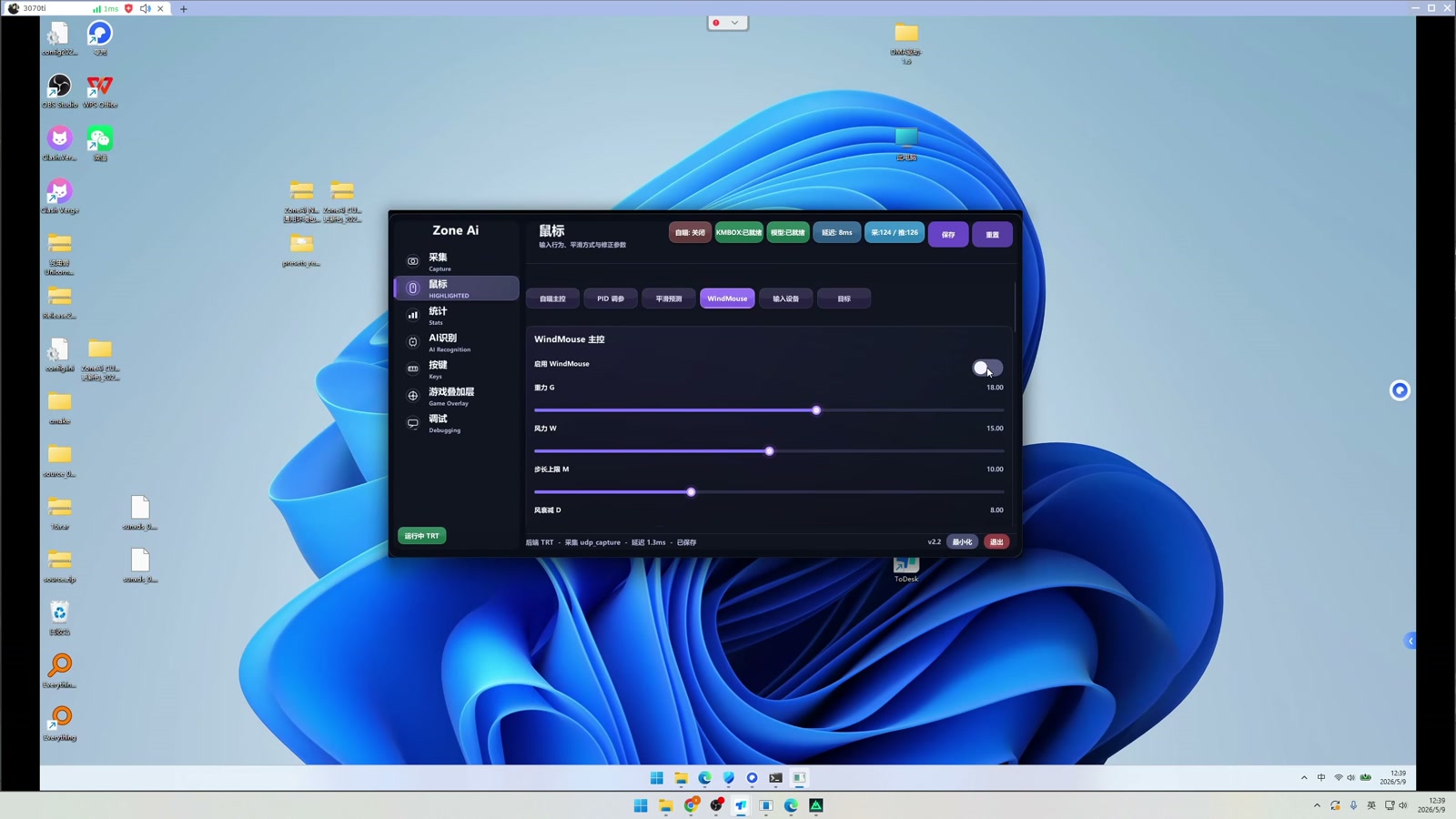This screenshot has width=1456, height=819.
Task: Click the purple 保存 save button
Action: [948, 235]
